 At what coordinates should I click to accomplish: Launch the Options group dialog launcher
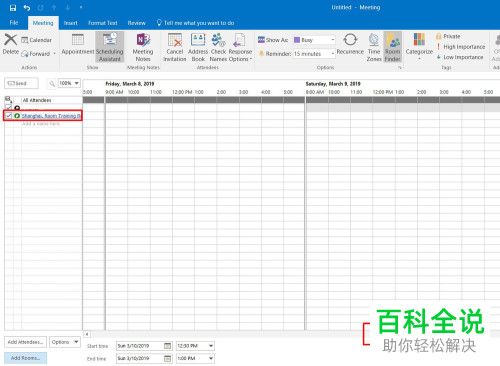399,68
